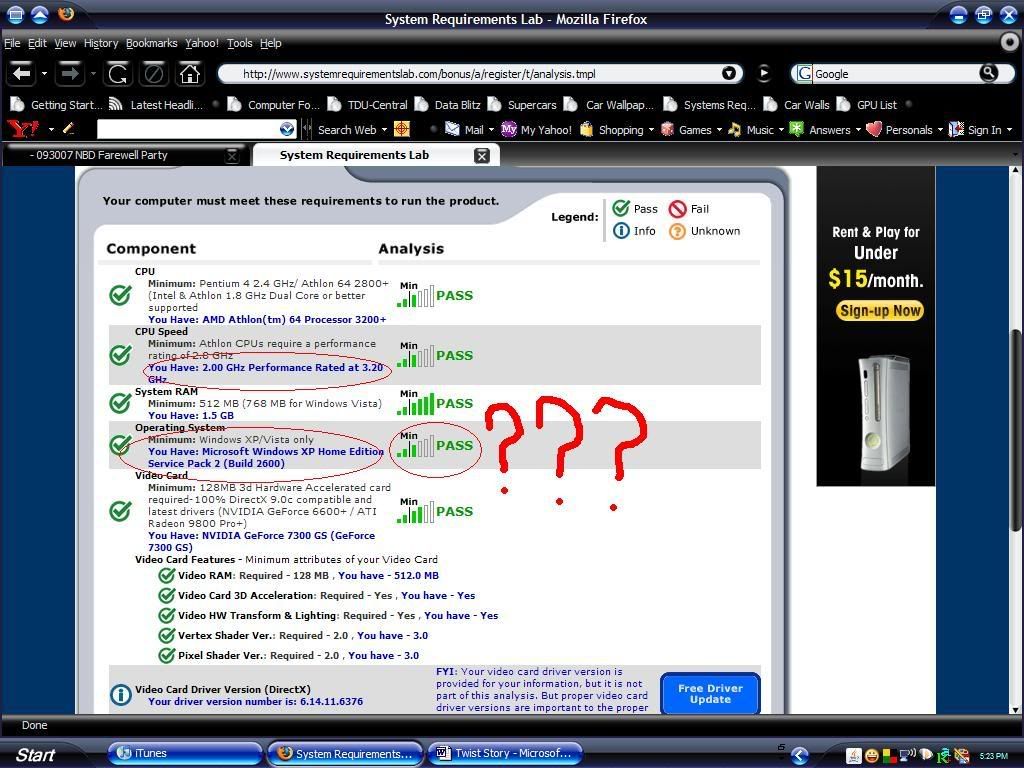Close the System Requirements Lab tab
The image size is (1024, 768).
tap(482, 155)
